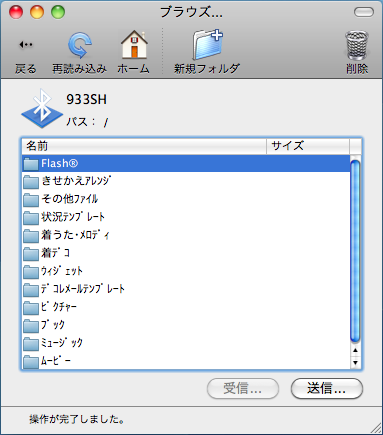
Task: Sort by the サイズ column header
Action: 308,146
